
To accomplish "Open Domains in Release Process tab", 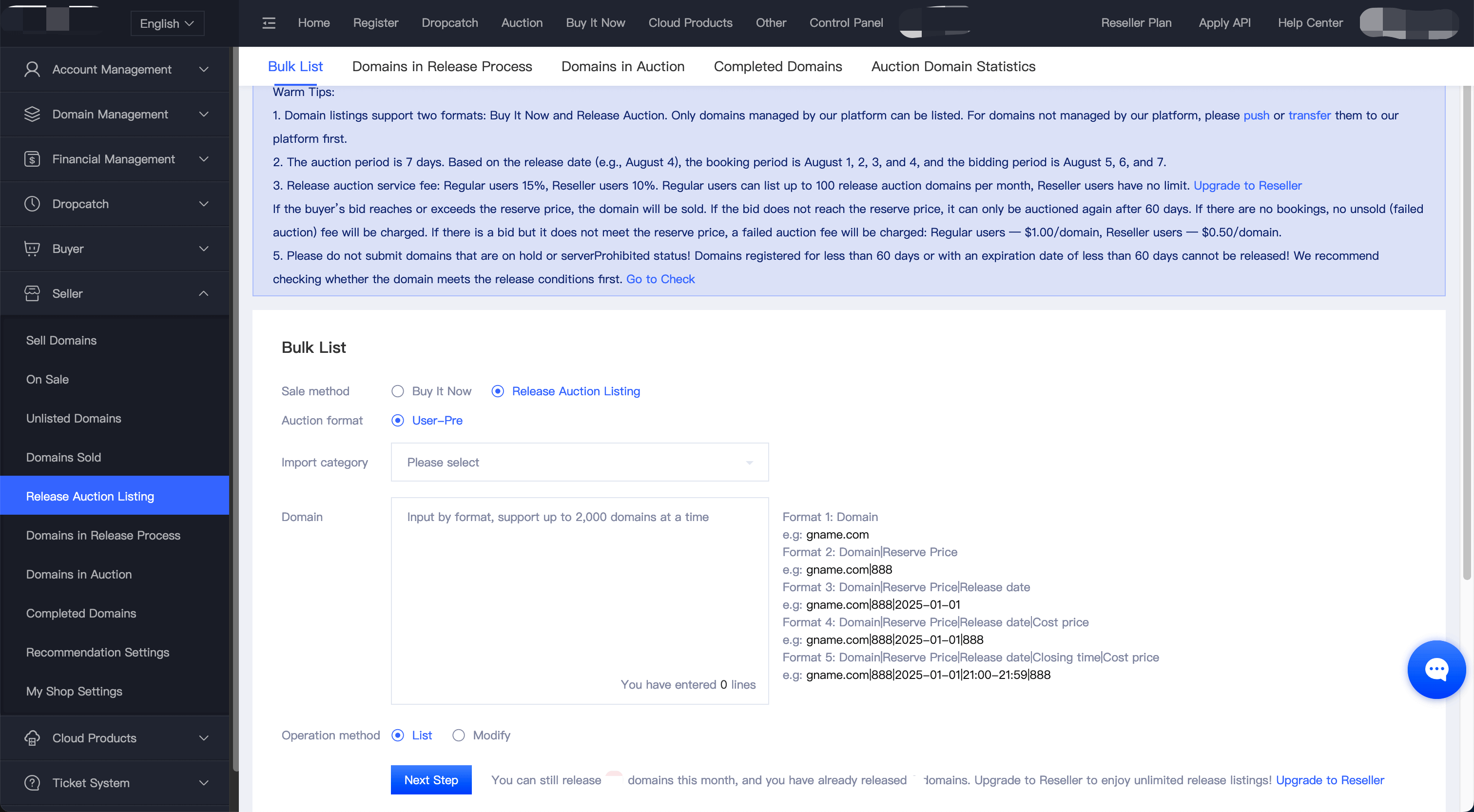I will point(442,66).
